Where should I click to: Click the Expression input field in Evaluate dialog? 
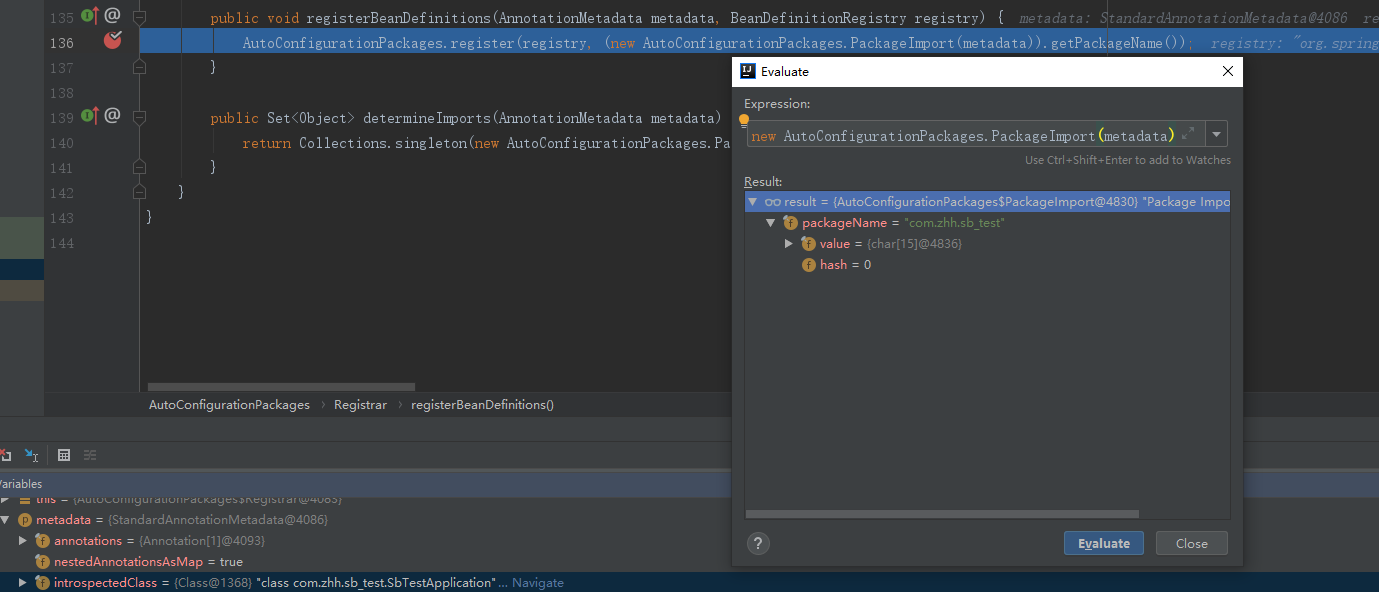[975, 135]
